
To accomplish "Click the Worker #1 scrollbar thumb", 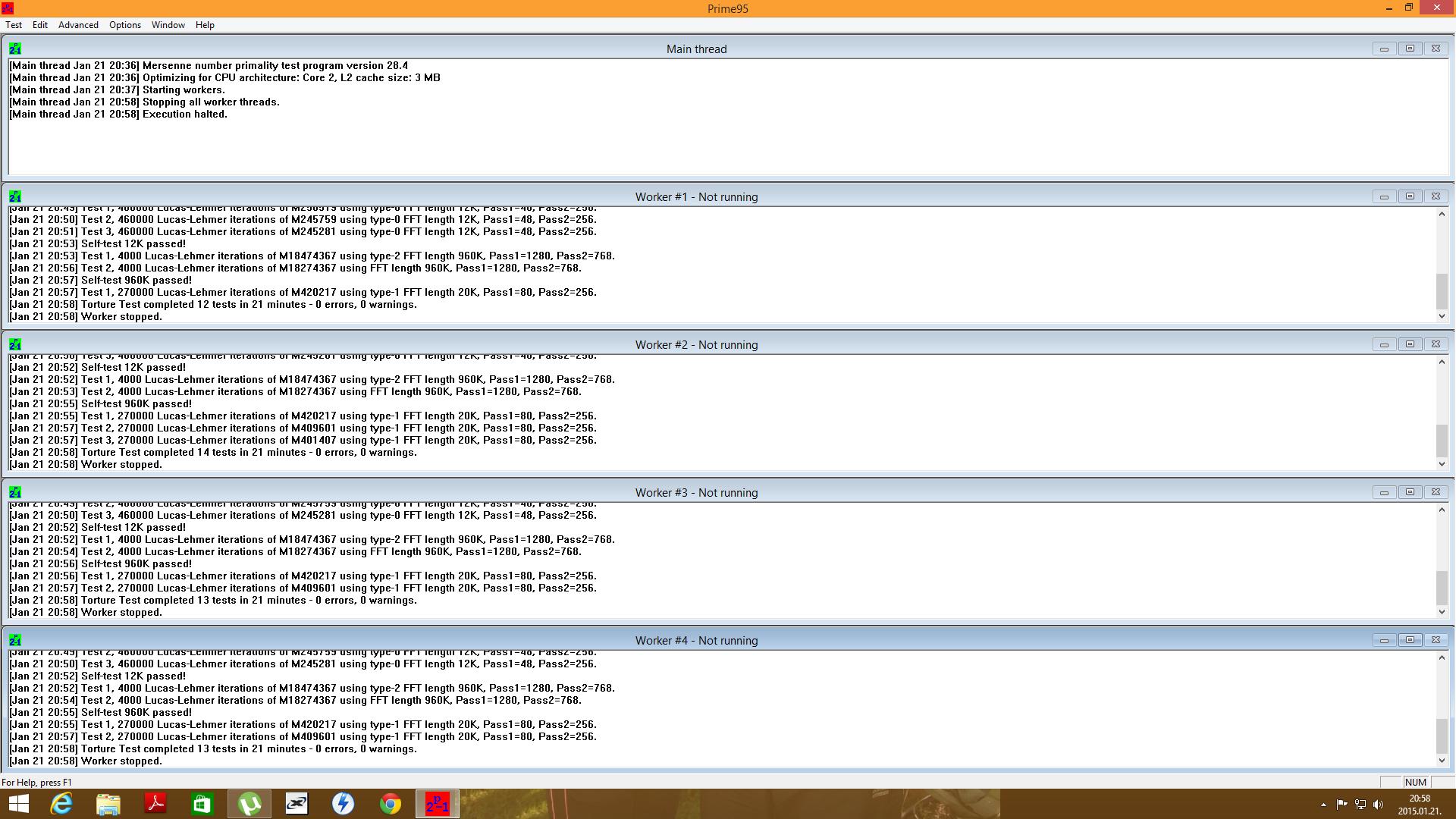I will pyautogui.click(x=1442, y=291).
